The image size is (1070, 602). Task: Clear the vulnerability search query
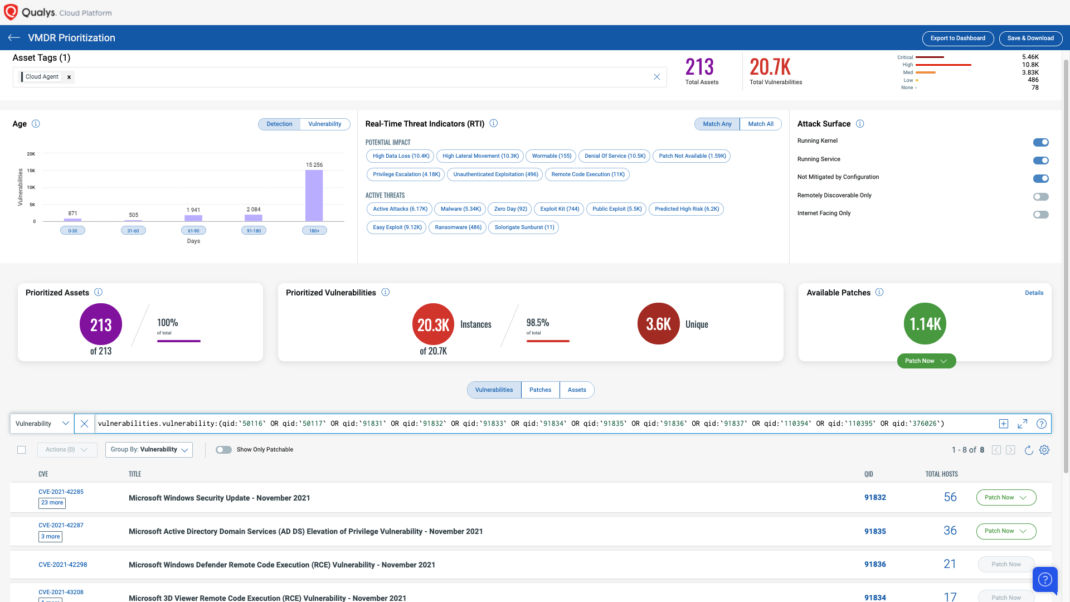84,424
